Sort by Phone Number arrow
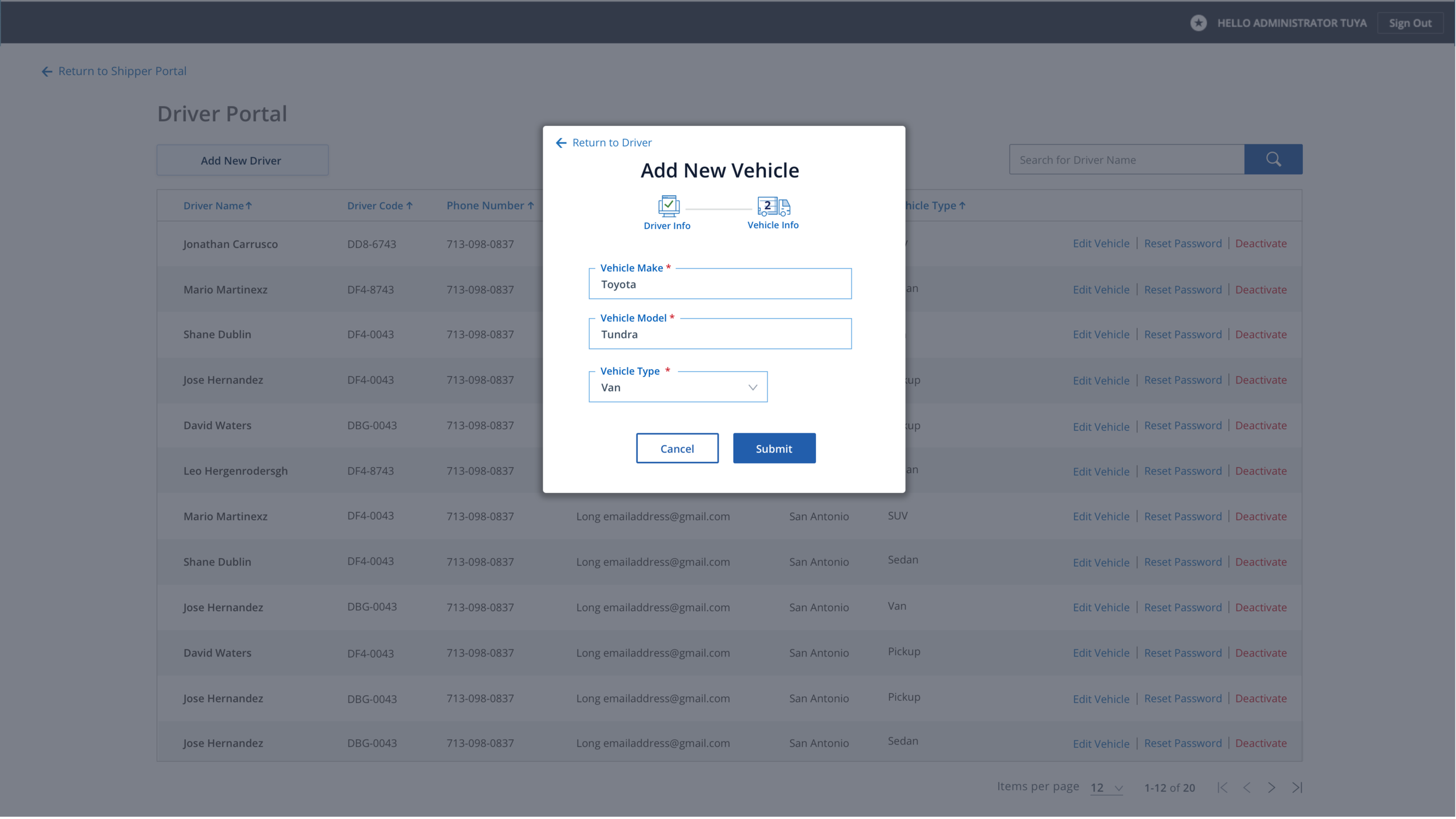The width and height of the screenshot is (1456, 819). tap(531, 206)
